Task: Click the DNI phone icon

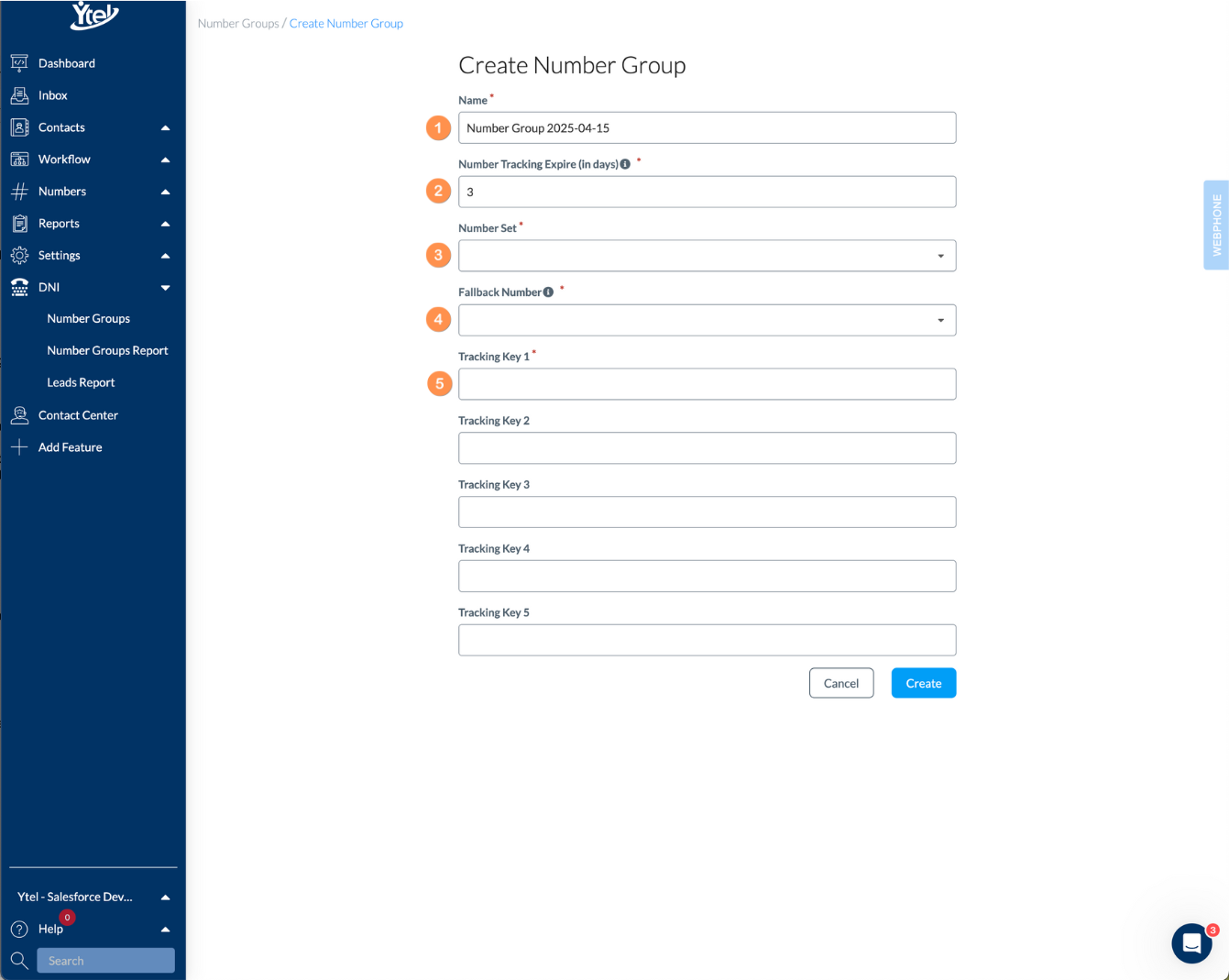Action: pyautogui.click(x=19, y=287)
